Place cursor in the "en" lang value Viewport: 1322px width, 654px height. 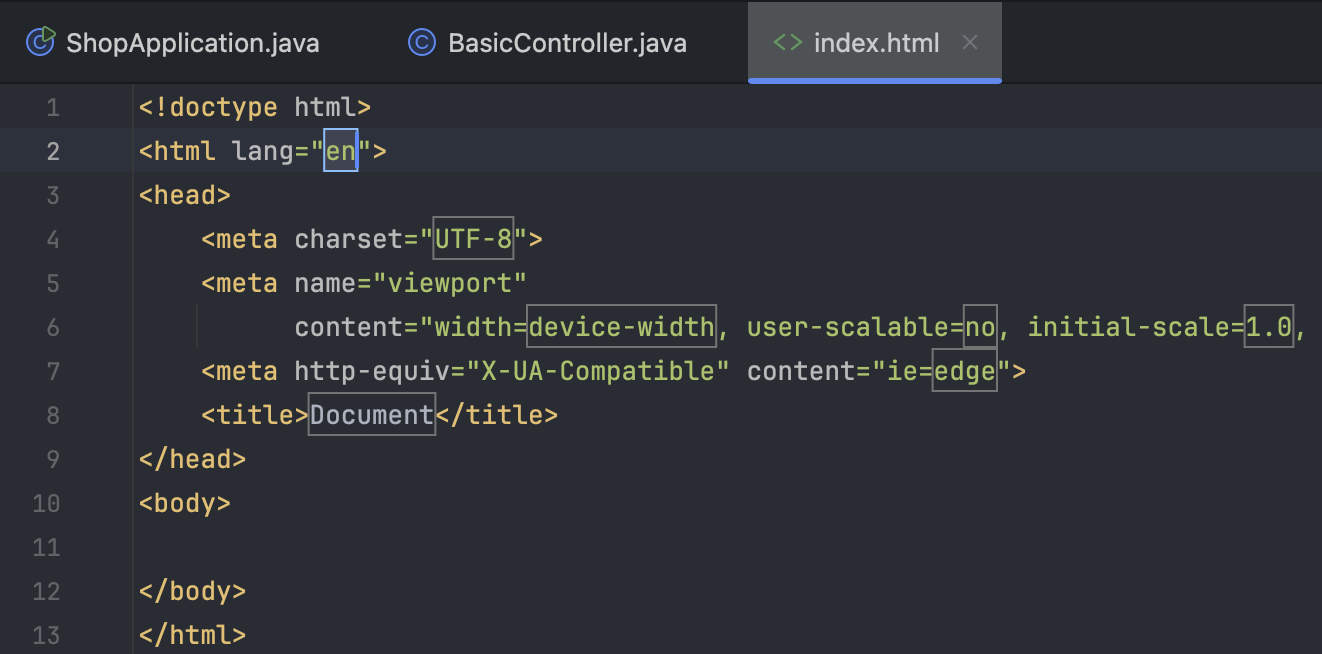click(x=340, y=151)
